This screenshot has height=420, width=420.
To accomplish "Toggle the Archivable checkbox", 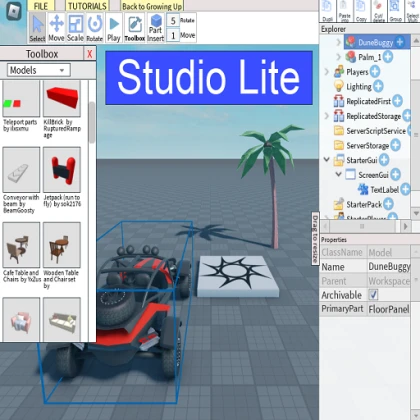I will (x=373, y=295).
